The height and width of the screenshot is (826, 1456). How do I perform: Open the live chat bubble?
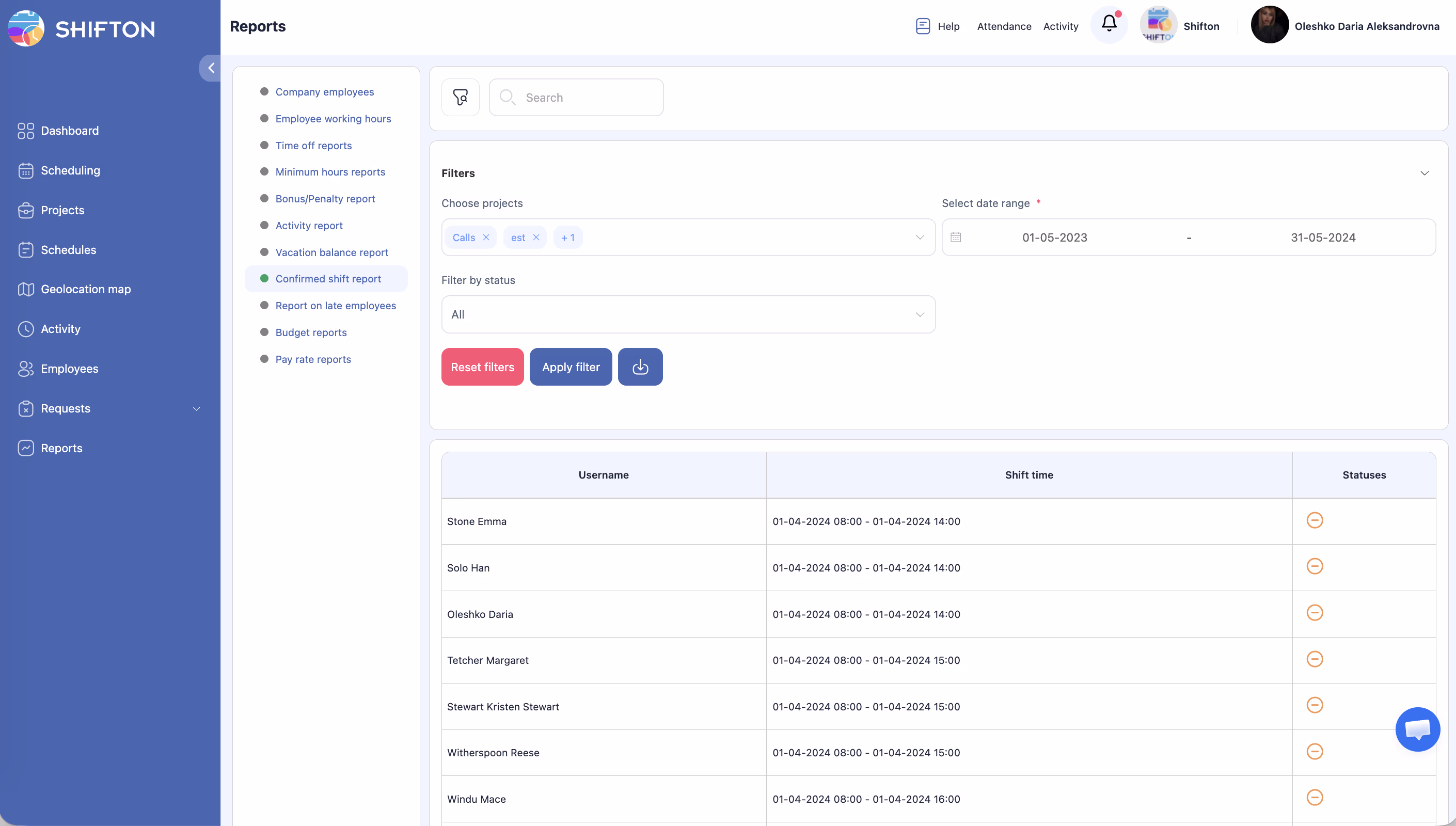coord(1417,729)
